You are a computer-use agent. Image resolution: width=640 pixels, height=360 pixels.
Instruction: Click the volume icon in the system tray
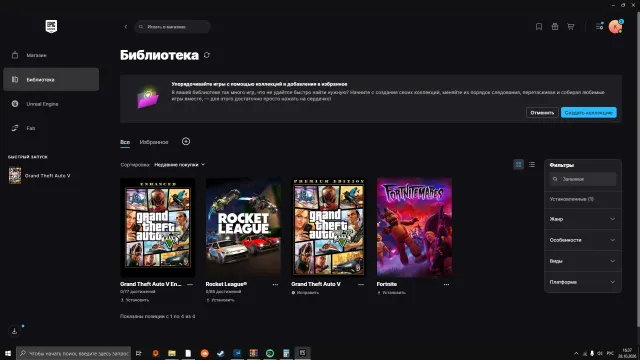600,353
